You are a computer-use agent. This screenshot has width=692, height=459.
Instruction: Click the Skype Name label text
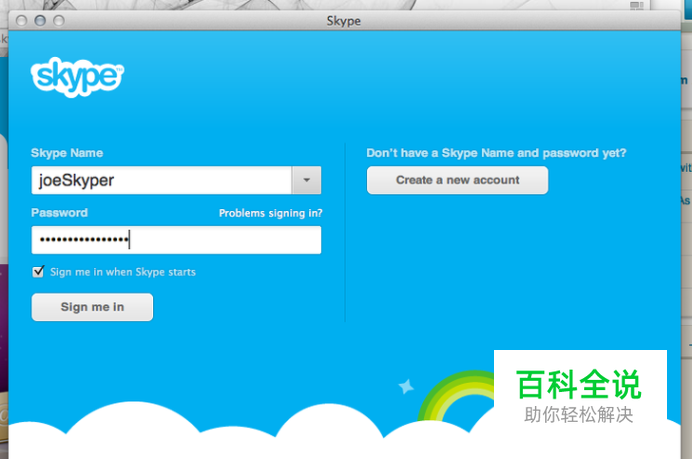click(x=67, y=153)
